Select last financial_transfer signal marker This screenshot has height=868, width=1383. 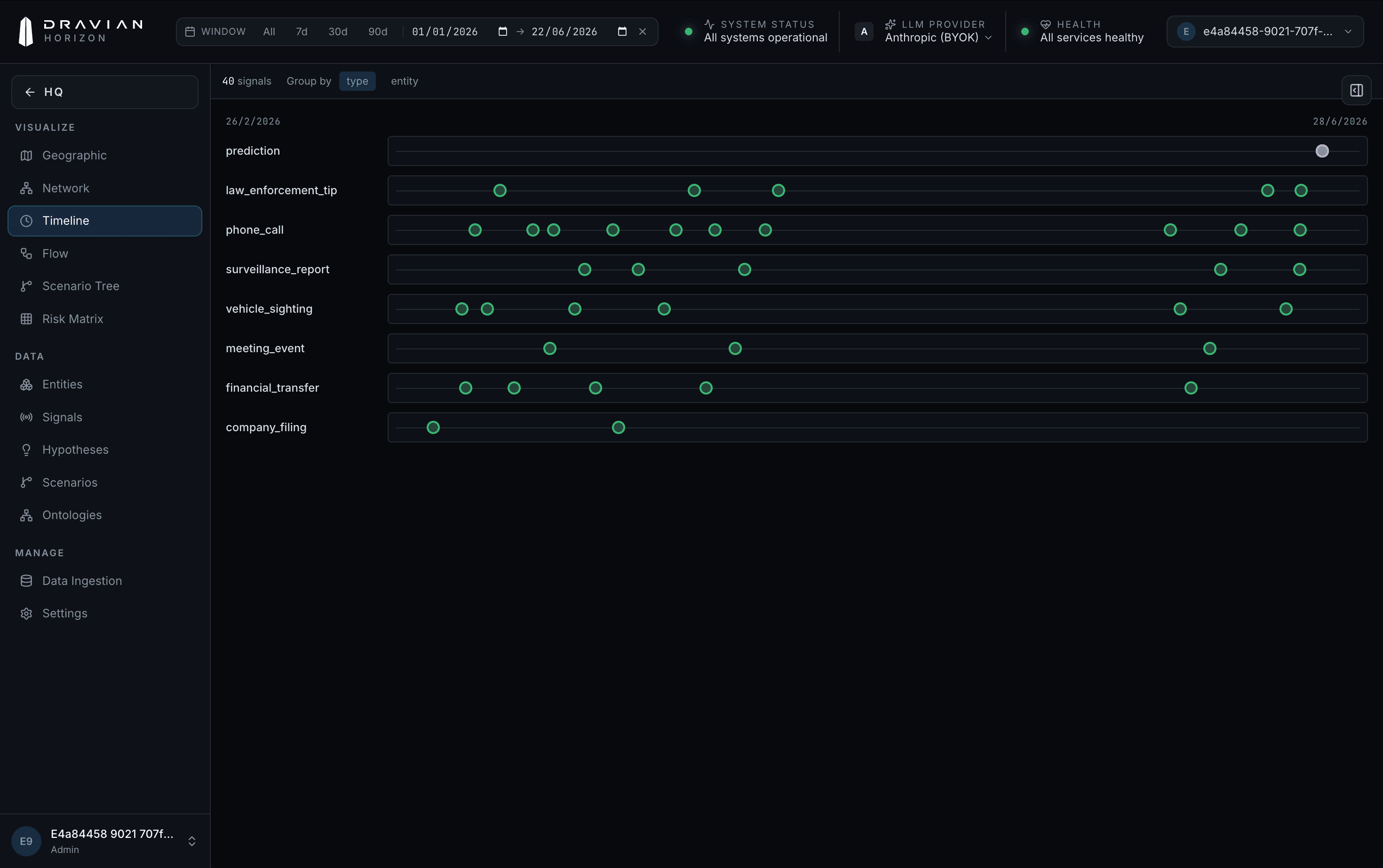click(x=1191, y=388)
